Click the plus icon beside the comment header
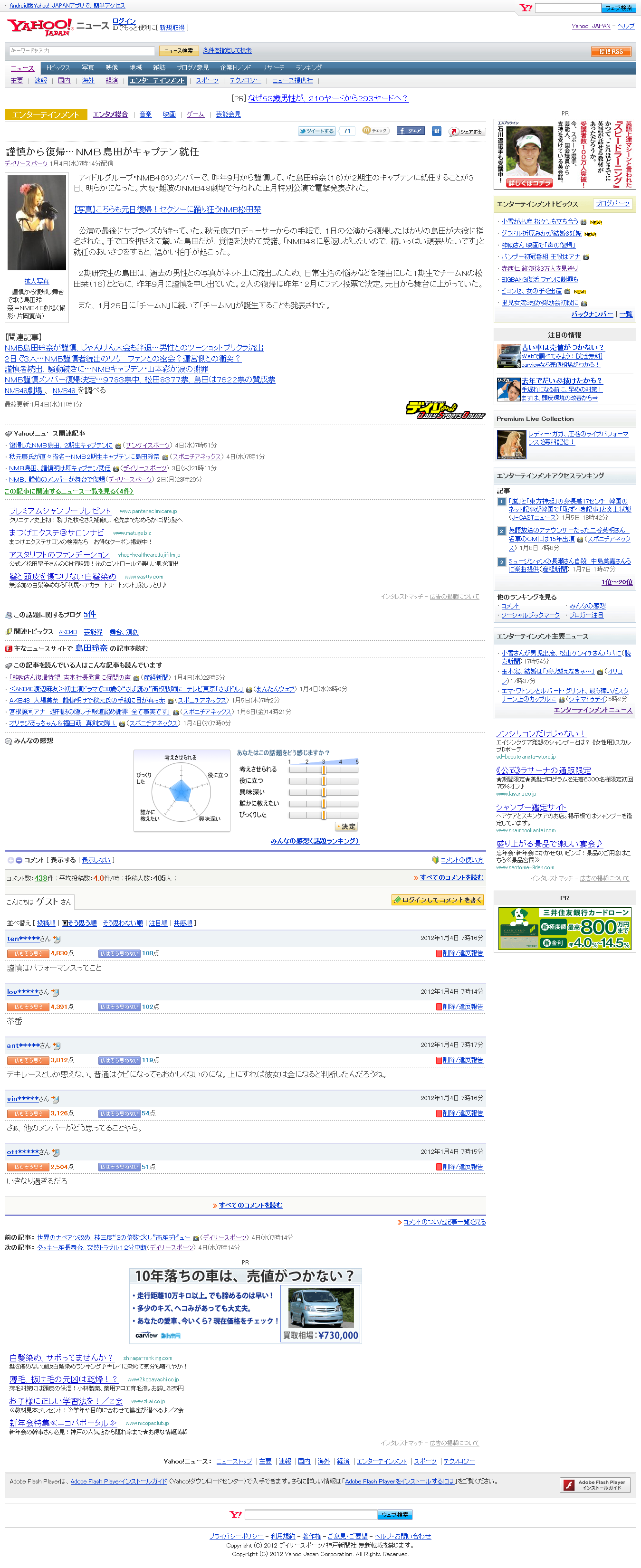 click(10, 860)
